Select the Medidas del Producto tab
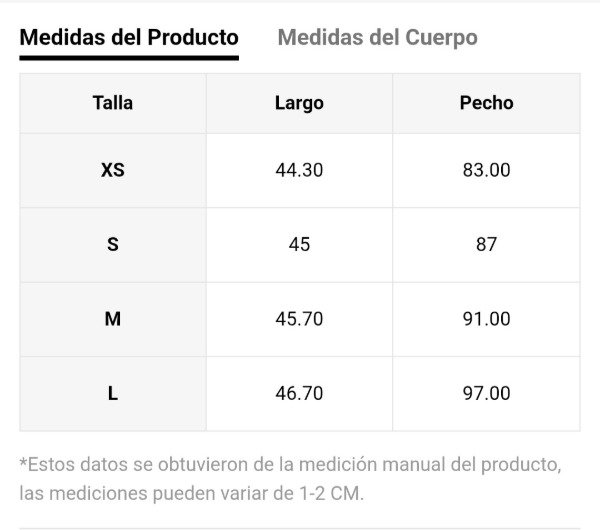Viewport: 600px width, 530px height. tap(129, 38)
